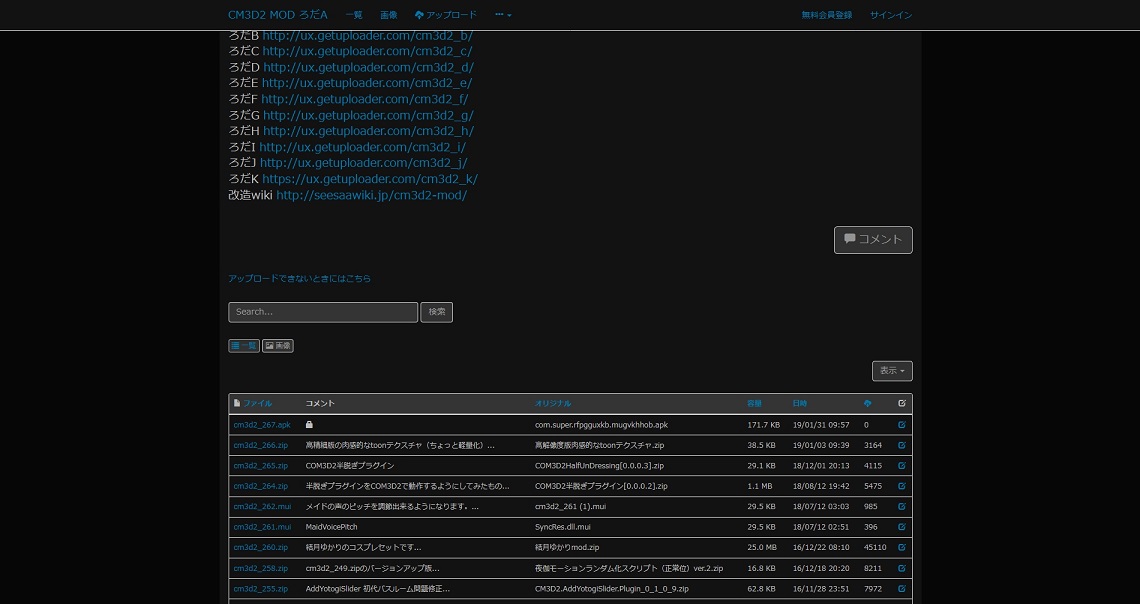Switch to image view toggle 画像
Viewport: 1140px width, 604px height.
click(x=278, y=346)
